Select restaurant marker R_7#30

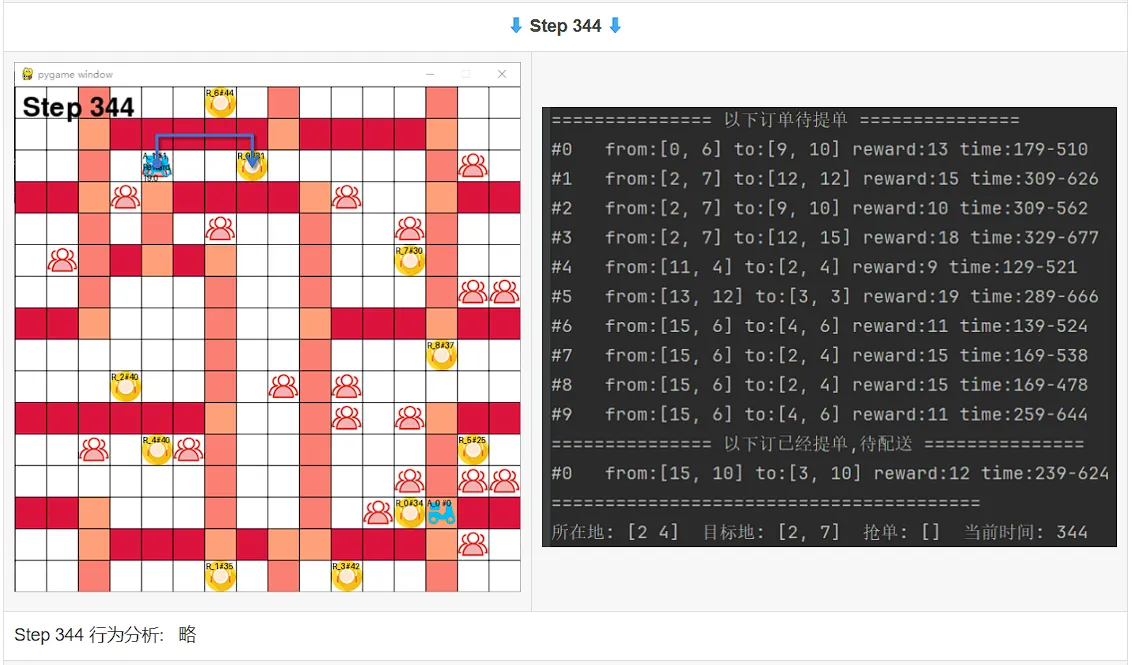point(409,261)
